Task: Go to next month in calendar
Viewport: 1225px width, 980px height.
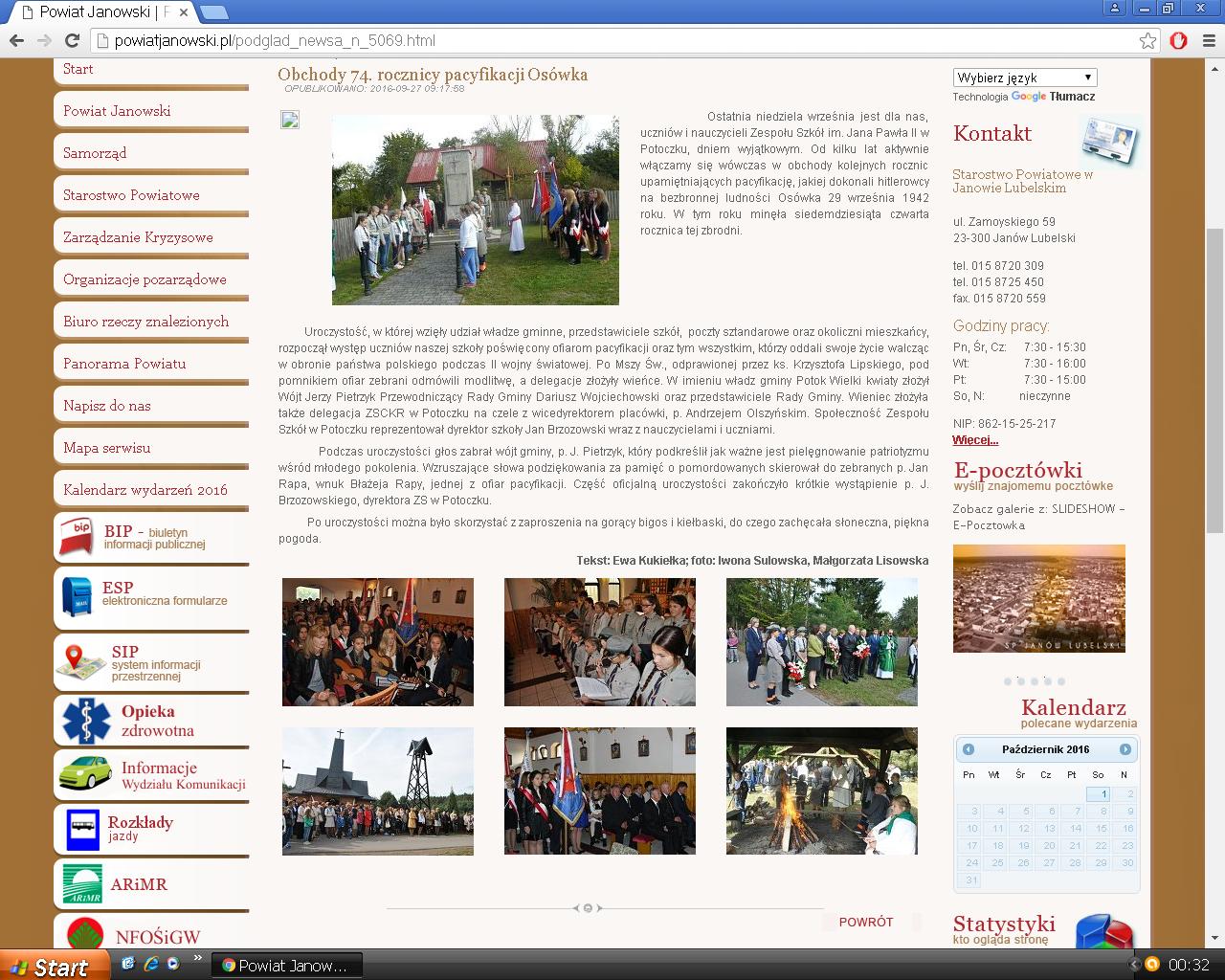Action: (x=1125, y=749)
